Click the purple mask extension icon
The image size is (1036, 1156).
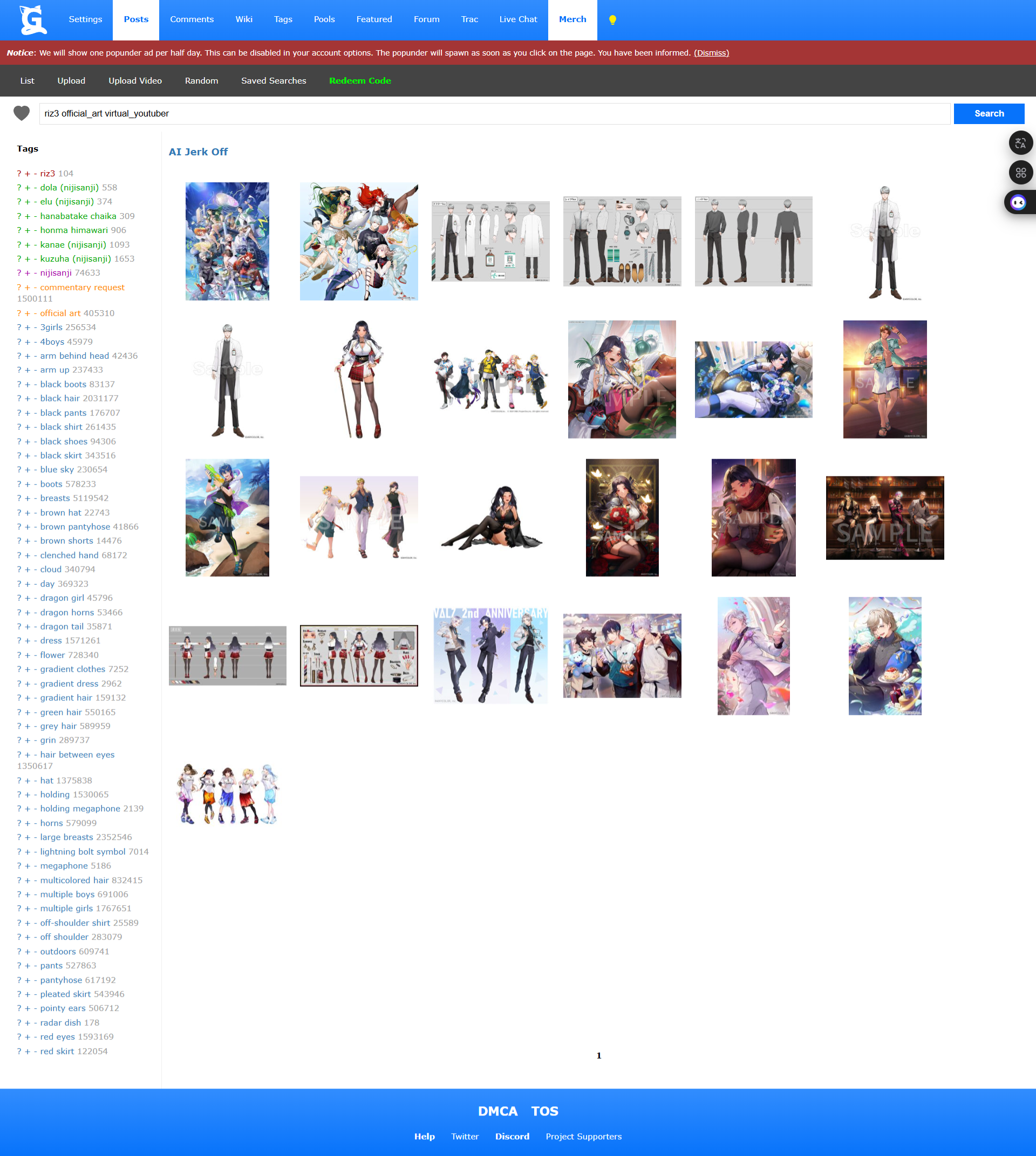coord(1018,203)
